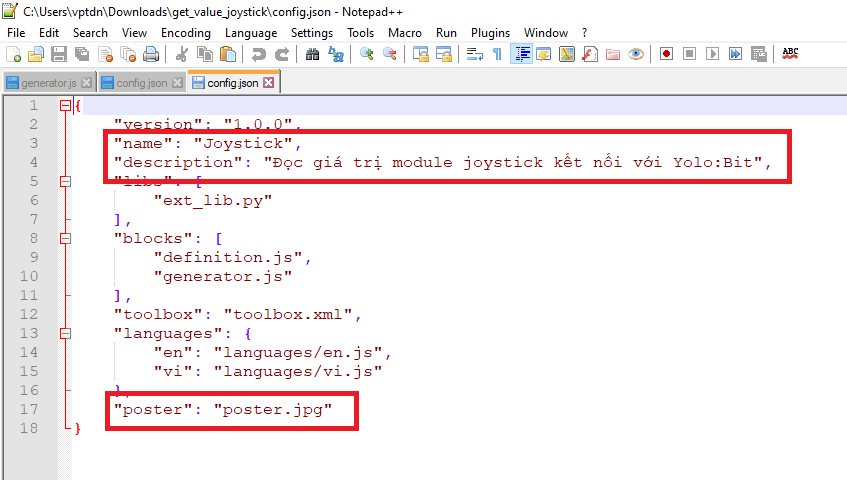The height and width of the screenshot is (480, 847).
Task: Toggle the Monitoring eye icon
Action: point(636,54)
